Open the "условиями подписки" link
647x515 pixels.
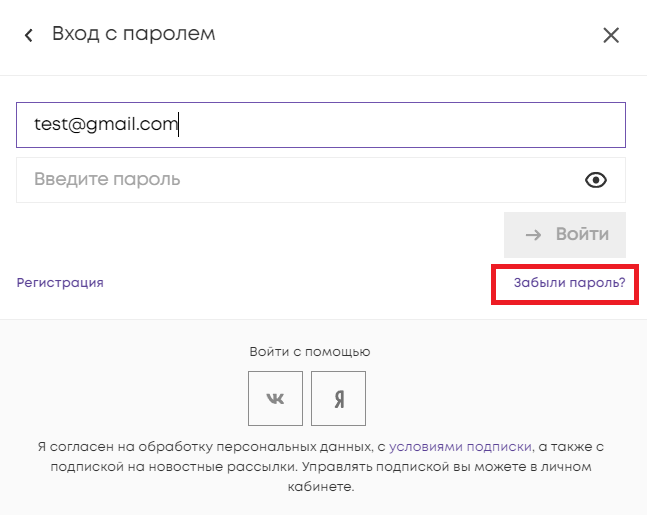click(x=460, y=447)
